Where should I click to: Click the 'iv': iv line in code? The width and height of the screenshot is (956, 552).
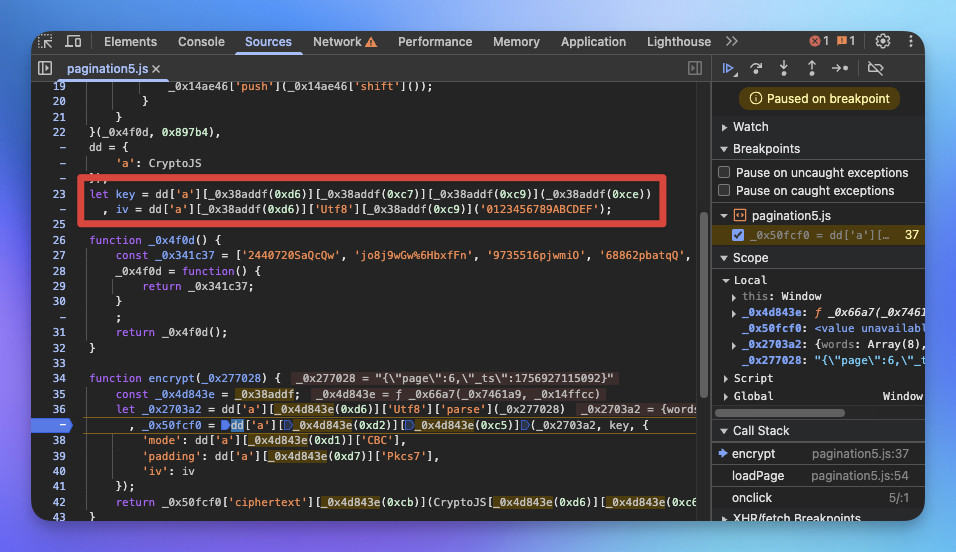pyautogui.click(x=169, y=471)
